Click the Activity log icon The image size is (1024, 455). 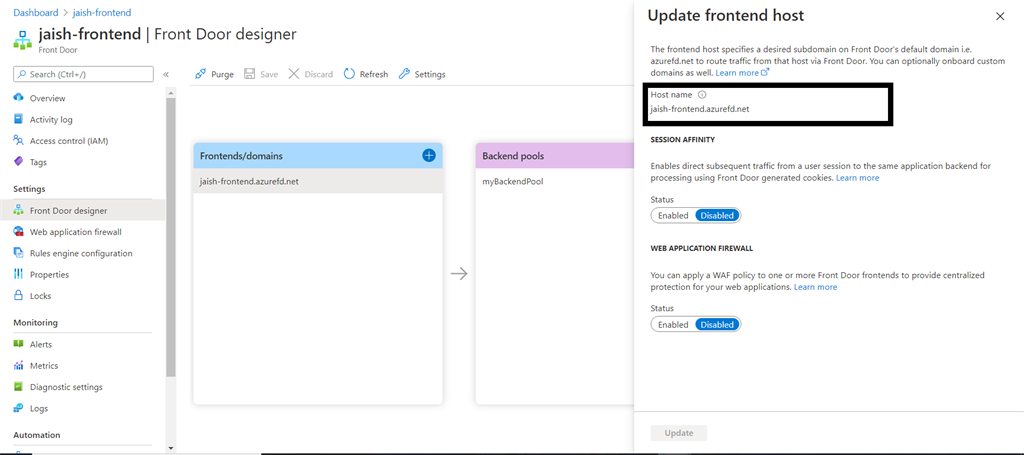click(18, 119)
